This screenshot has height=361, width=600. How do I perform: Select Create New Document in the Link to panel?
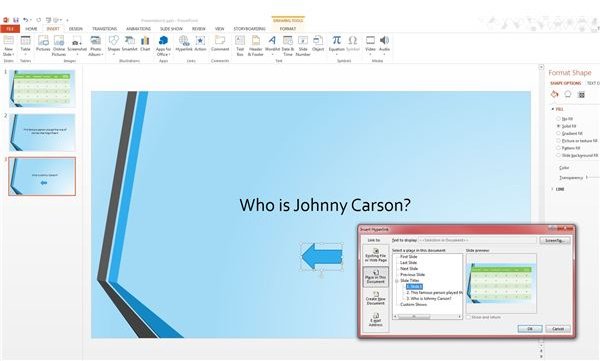point(375,298)
